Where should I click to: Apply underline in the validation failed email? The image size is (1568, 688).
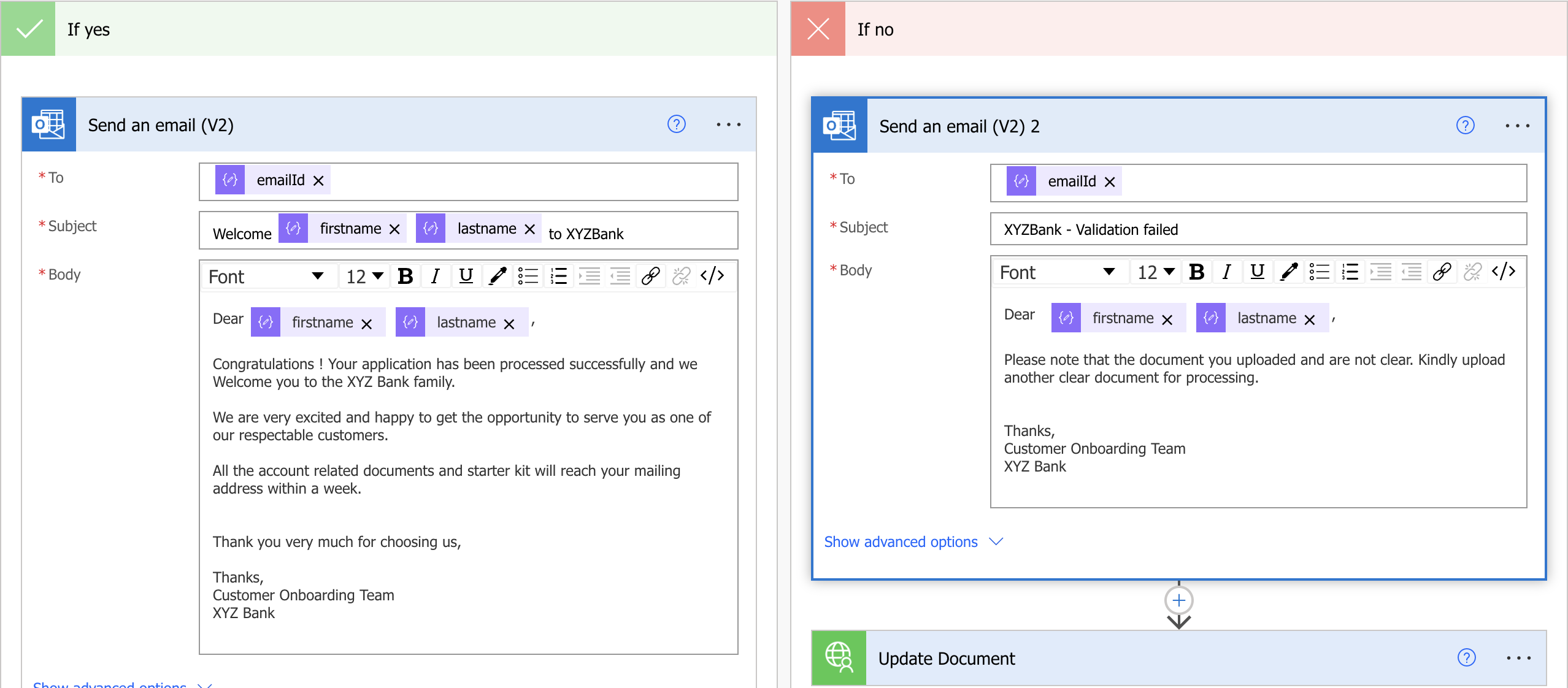pyautogui.click(x=1257, y=272)
